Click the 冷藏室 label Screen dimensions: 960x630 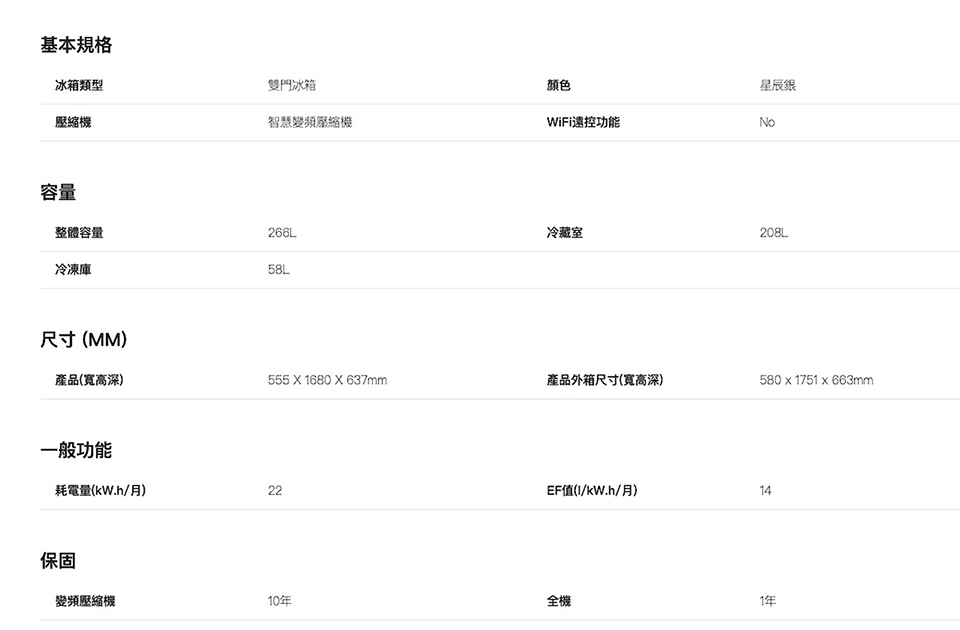565,233
